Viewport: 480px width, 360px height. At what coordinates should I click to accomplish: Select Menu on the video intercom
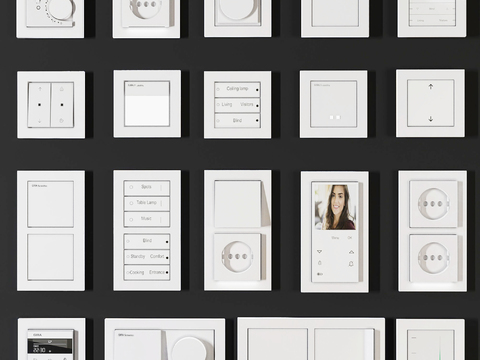335,238
